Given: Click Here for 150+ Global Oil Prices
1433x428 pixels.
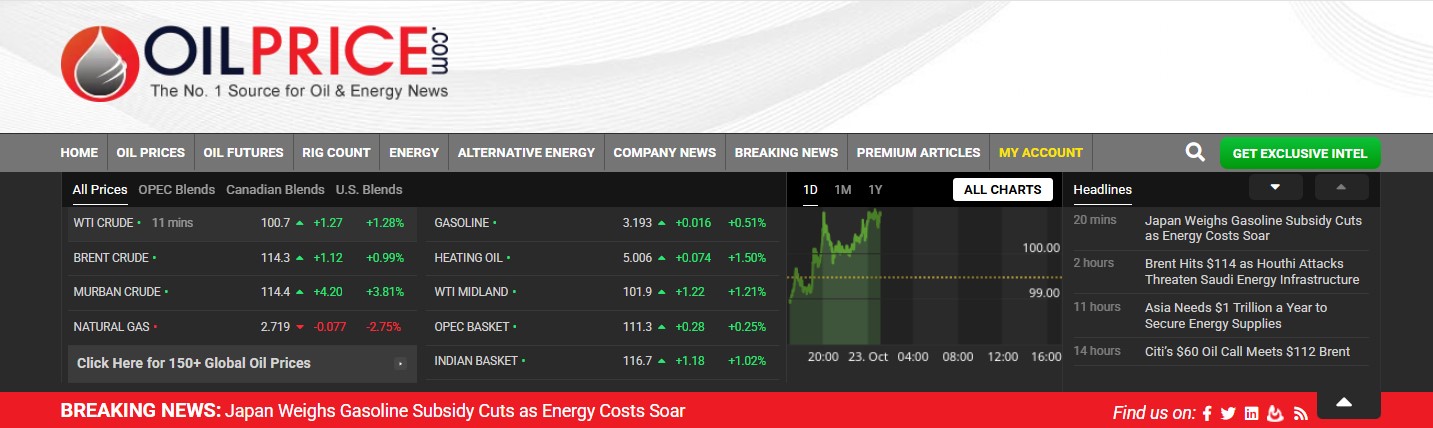Looking at the screenshot, I should [242, 364].
